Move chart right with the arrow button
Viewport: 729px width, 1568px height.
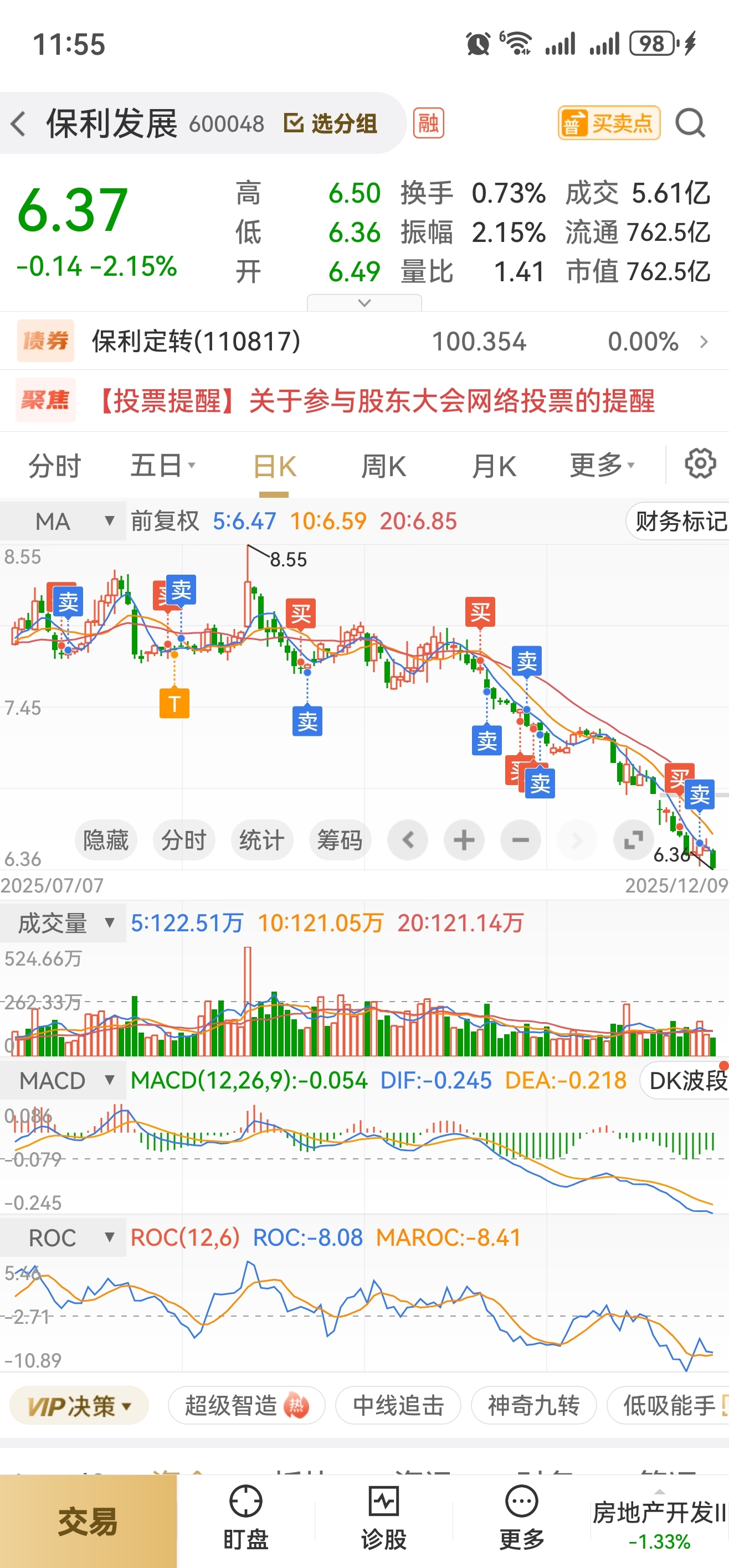[x=577, y=840]
